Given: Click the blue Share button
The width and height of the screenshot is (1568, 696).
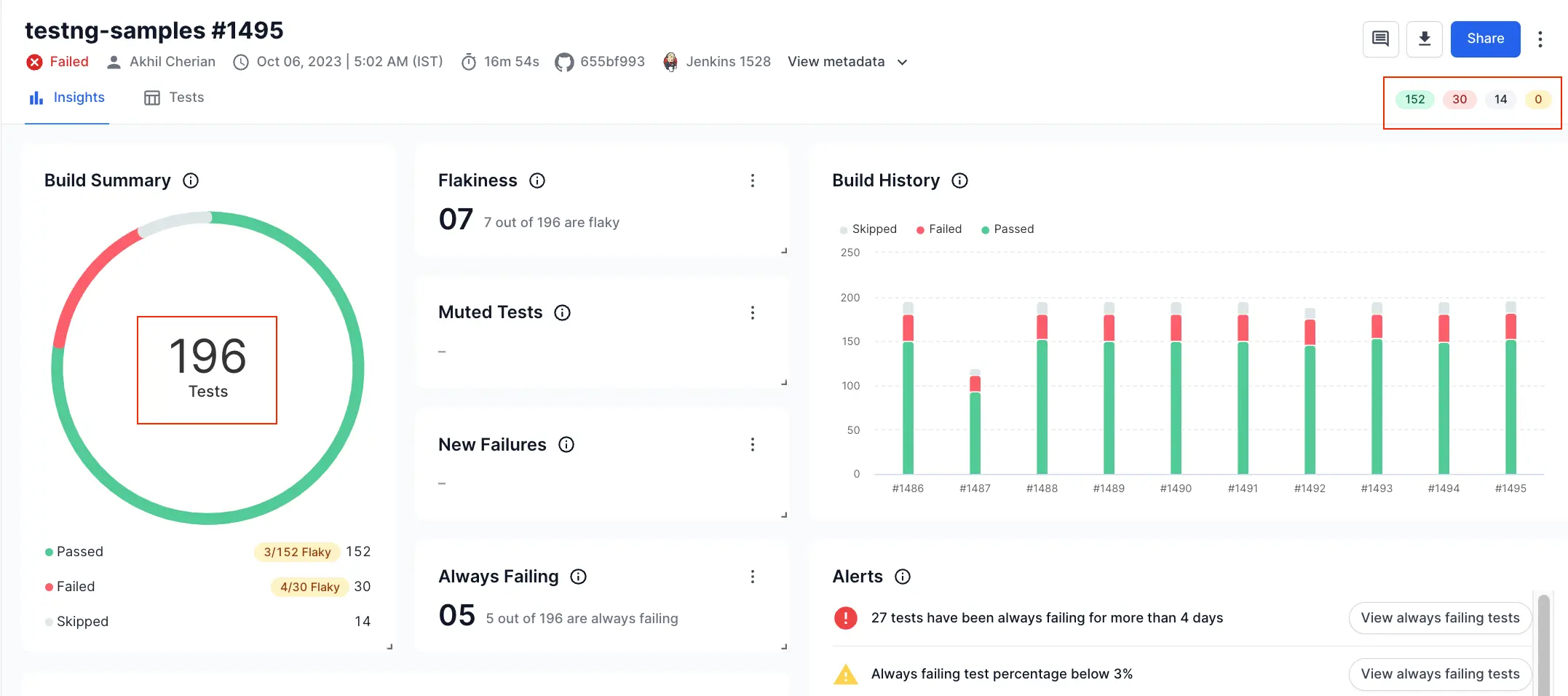Looking at the screenshot, I should (1485, 39).
